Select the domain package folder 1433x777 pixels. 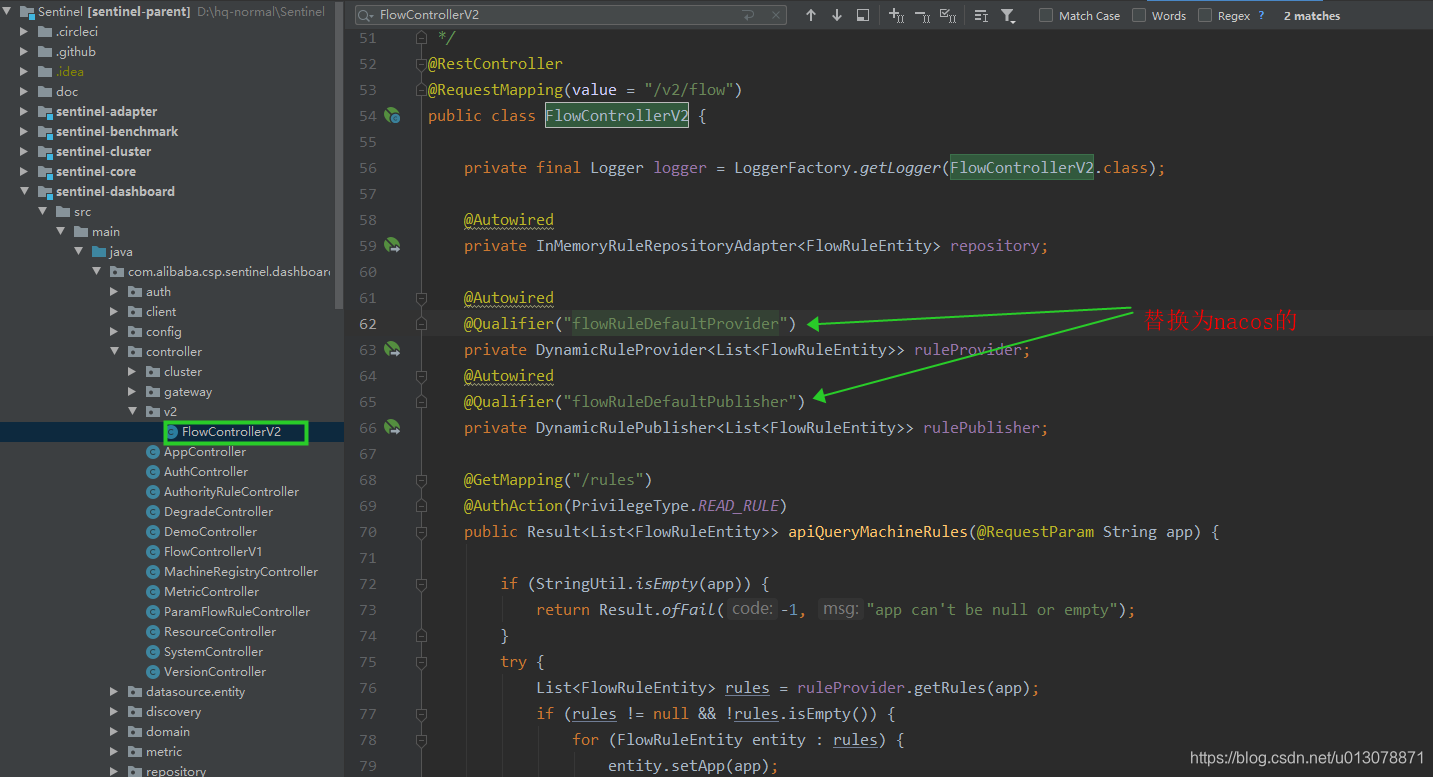[x=168, y=732]
